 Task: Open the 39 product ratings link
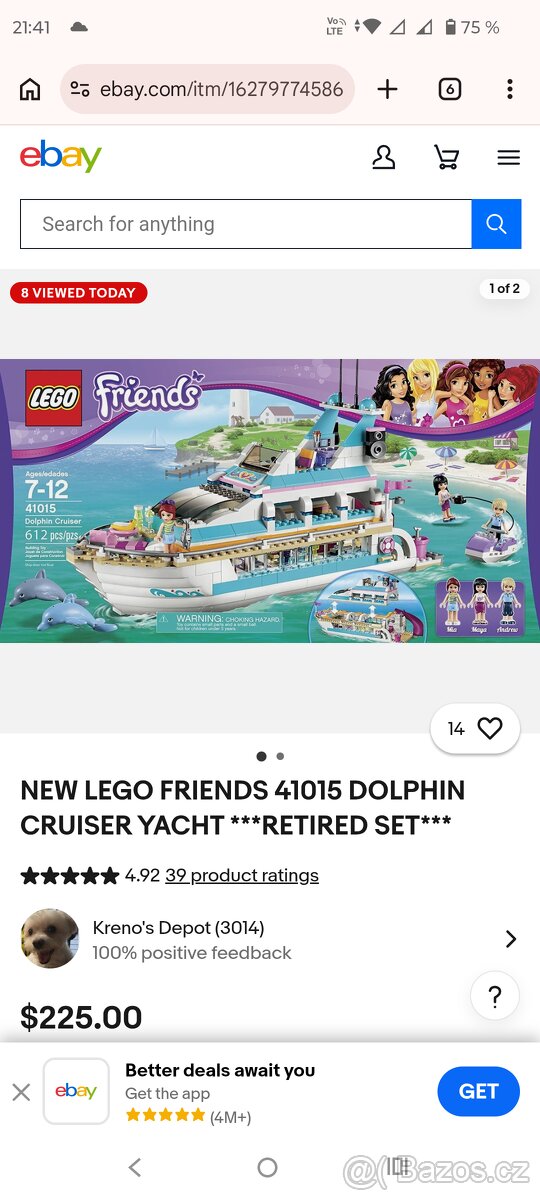(242, 875)
